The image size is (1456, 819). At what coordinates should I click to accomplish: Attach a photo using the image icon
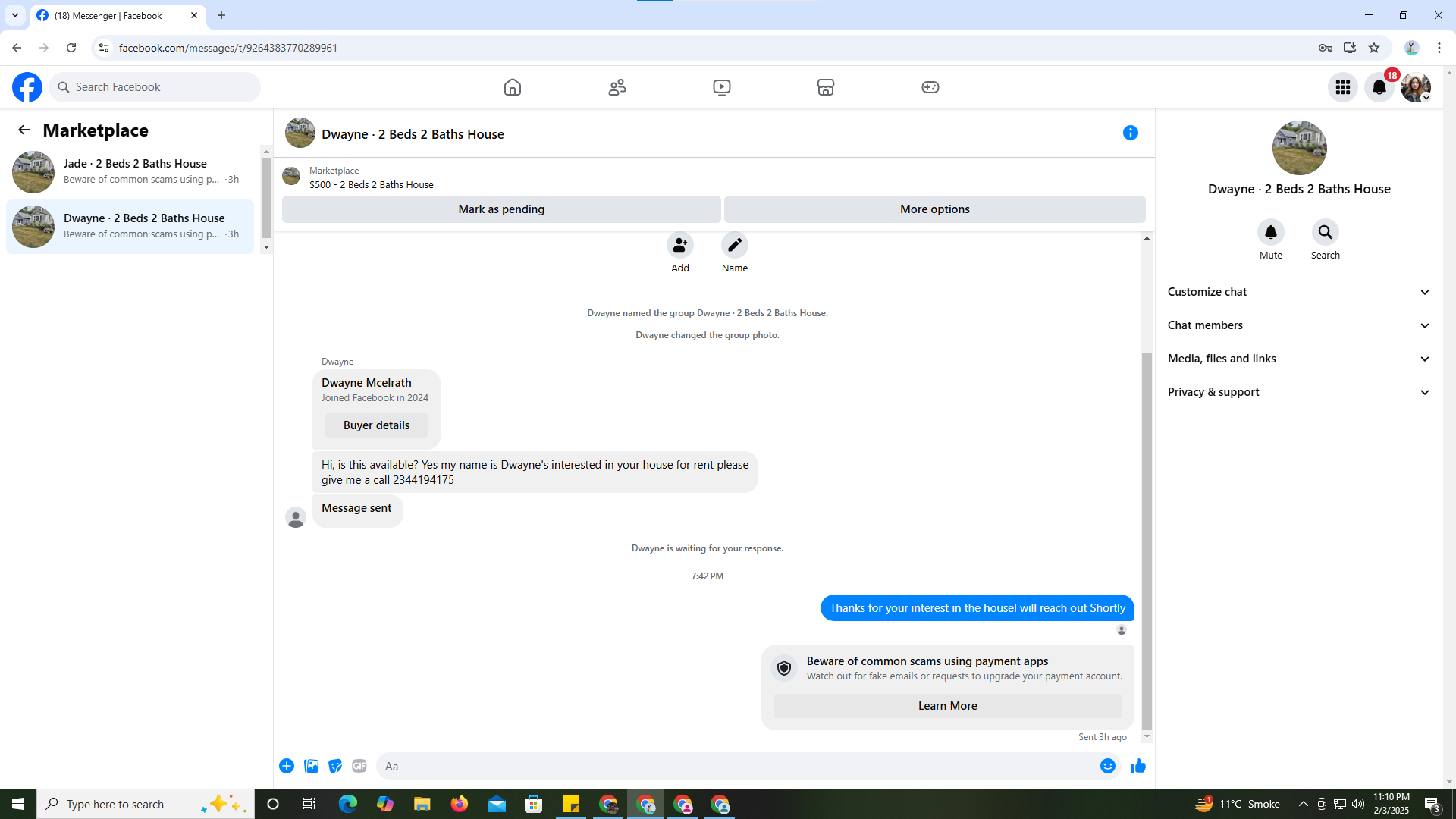311,766
